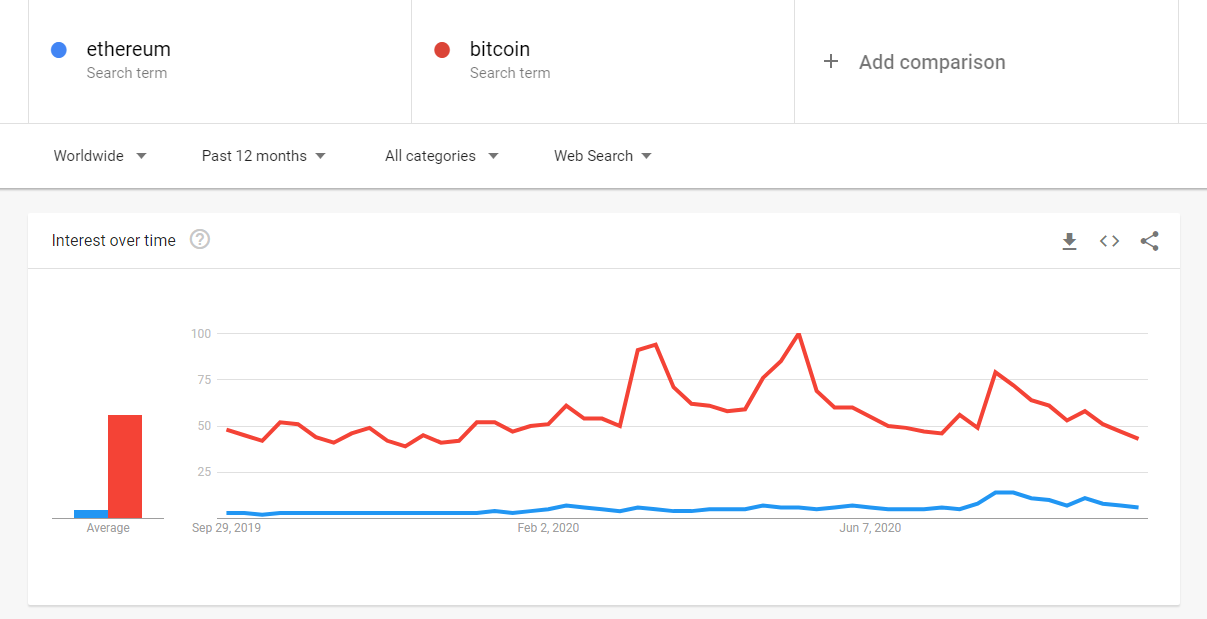Open the embed code icon

1109,241
